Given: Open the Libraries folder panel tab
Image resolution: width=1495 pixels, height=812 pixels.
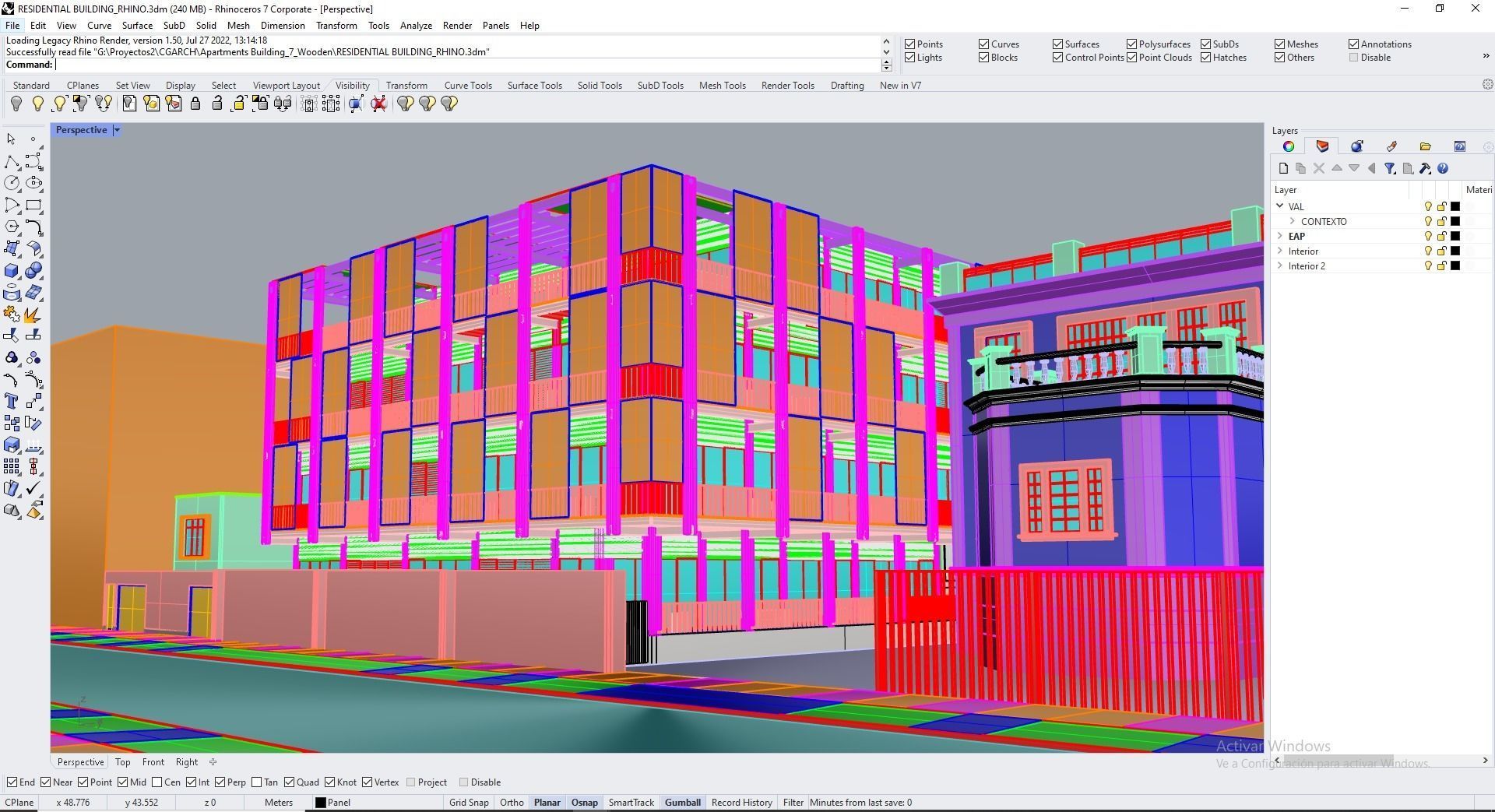Looking at the screenshot, I should (1426, 146).
